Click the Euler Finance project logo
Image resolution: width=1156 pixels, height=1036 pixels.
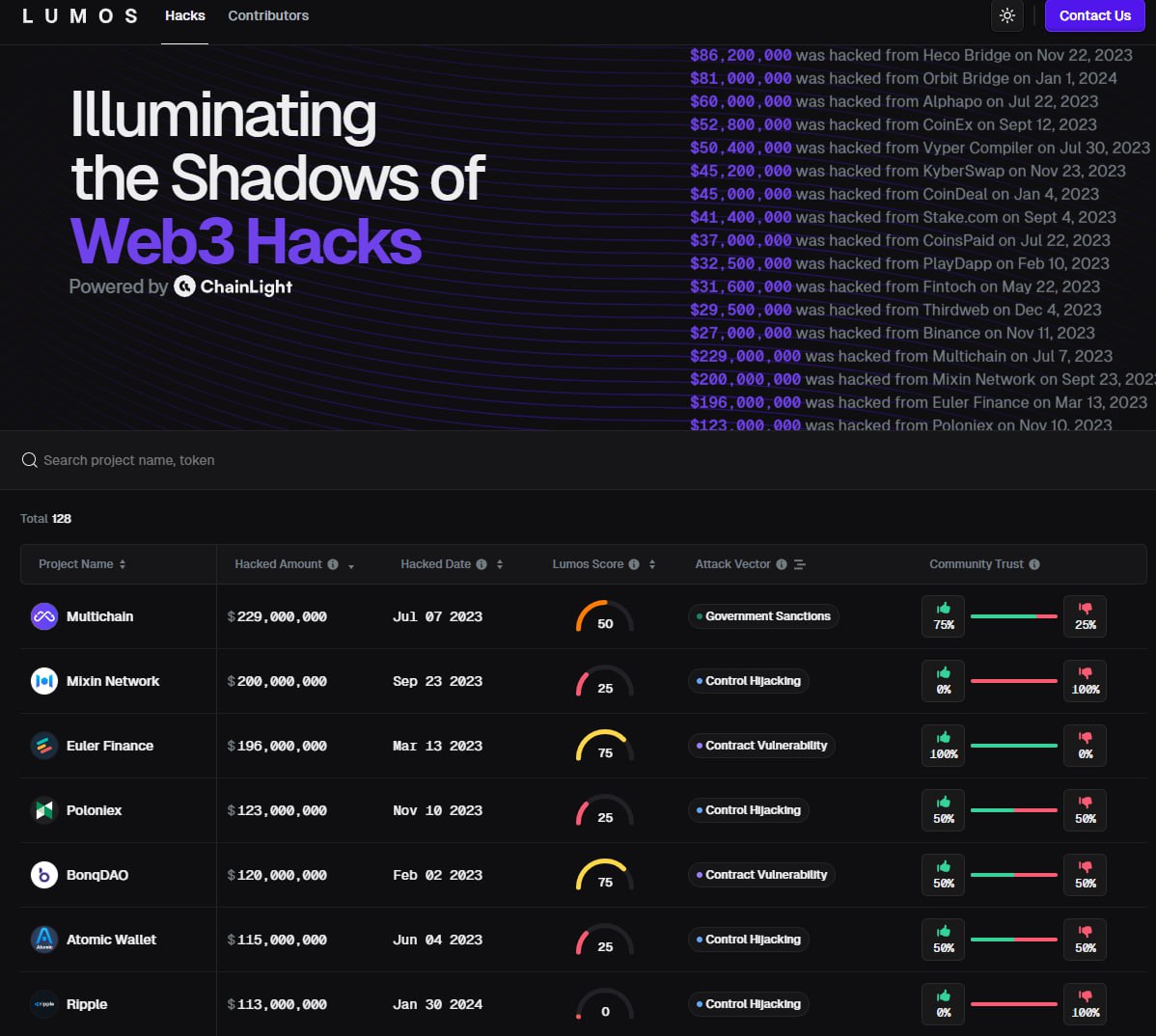[x=44, y=746]
